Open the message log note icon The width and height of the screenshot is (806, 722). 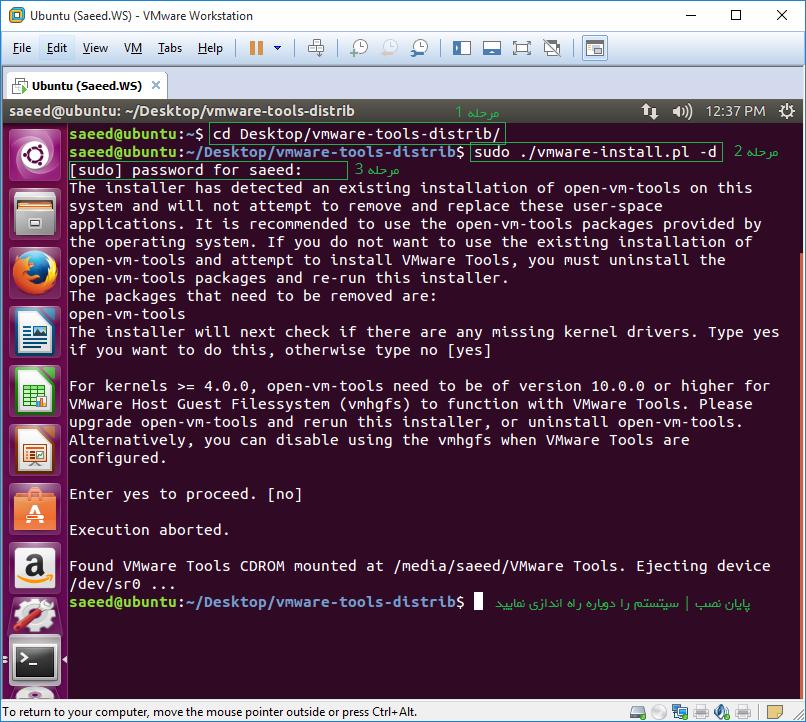(x=774, y=712)
